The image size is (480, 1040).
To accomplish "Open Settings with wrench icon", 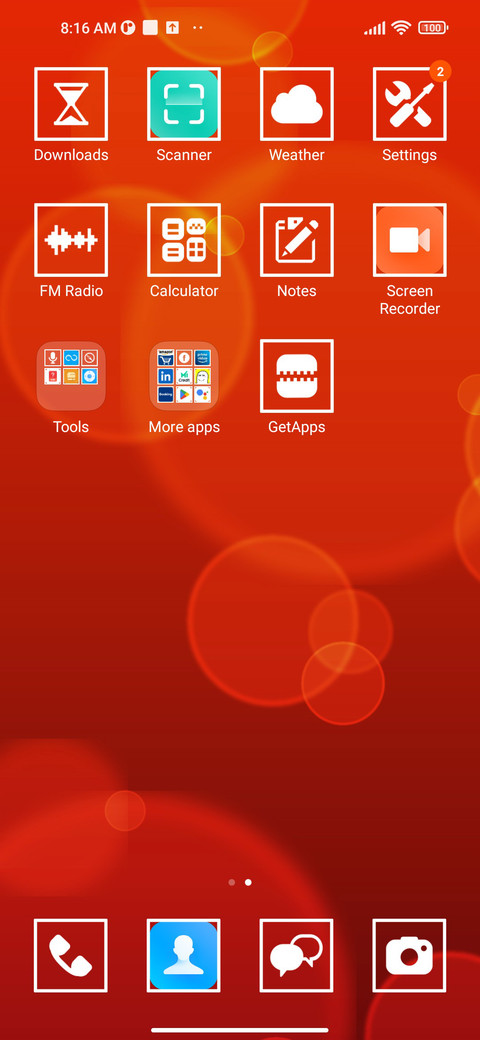I will pos(409,104).
